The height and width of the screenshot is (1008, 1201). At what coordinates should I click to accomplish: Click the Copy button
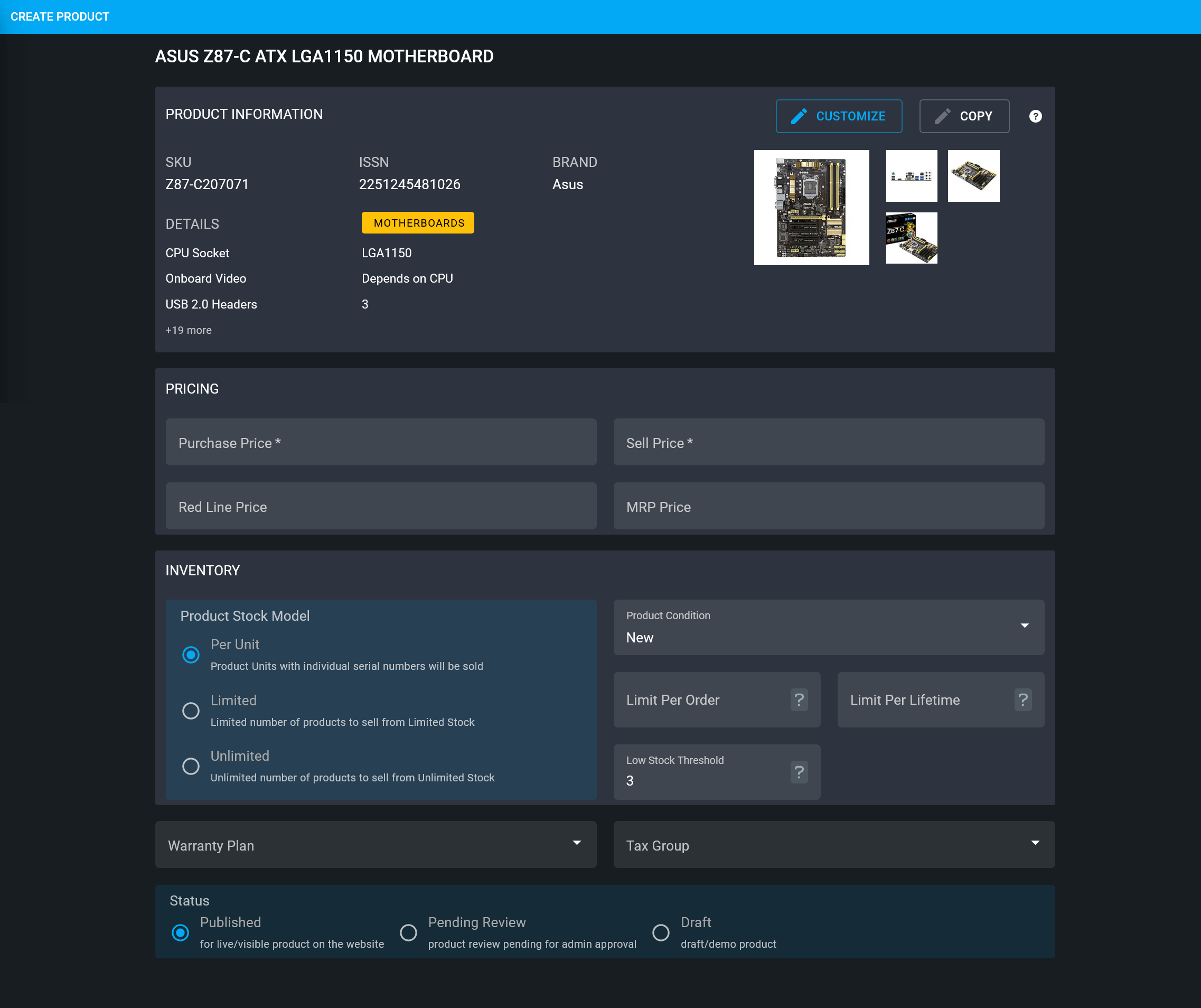tap(964, 116)
